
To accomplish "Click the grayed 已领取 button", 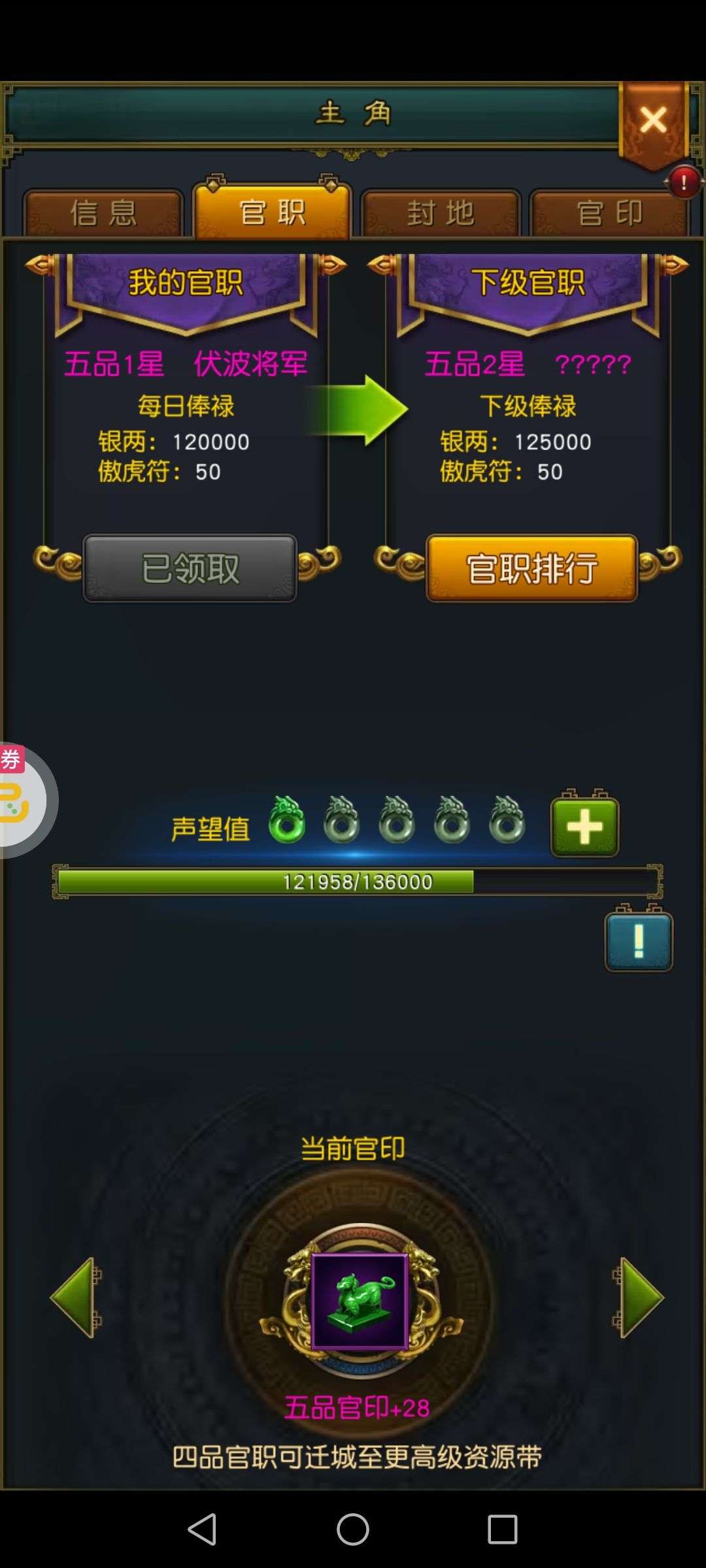I will point(190,568).
